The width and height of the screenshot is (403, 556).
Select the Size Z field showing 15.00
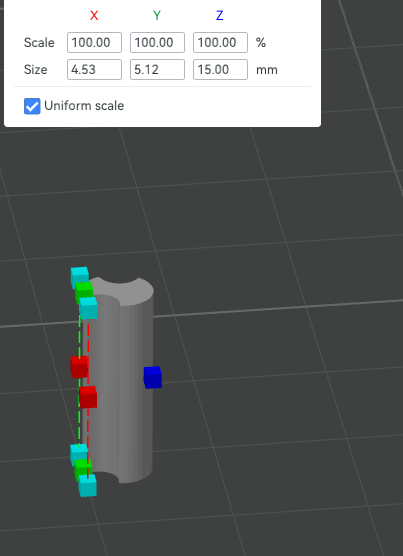point(220,70)
